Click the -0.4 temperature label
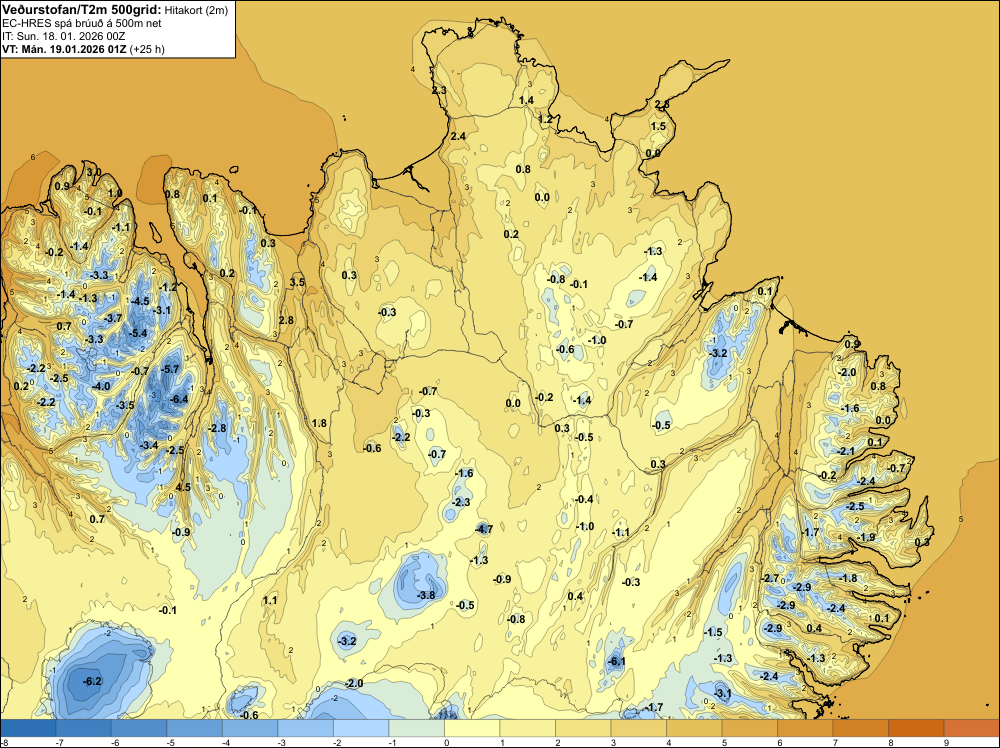The width and height of the screenshot is (1000, 748). tap(584, 499)
